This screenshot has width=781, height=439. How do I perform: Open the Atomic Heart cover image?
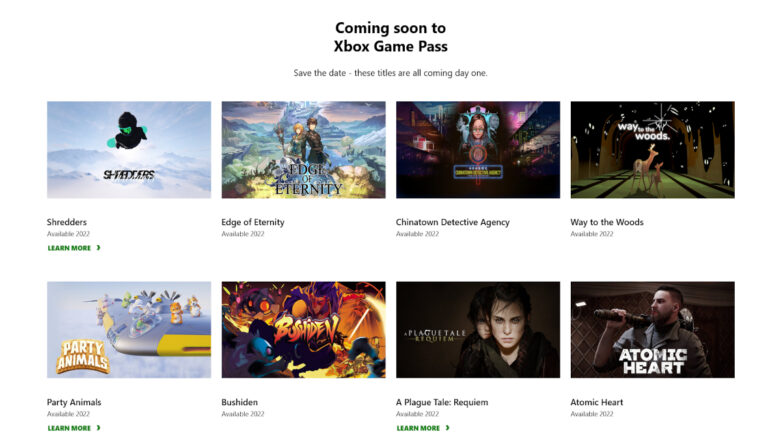652,330
